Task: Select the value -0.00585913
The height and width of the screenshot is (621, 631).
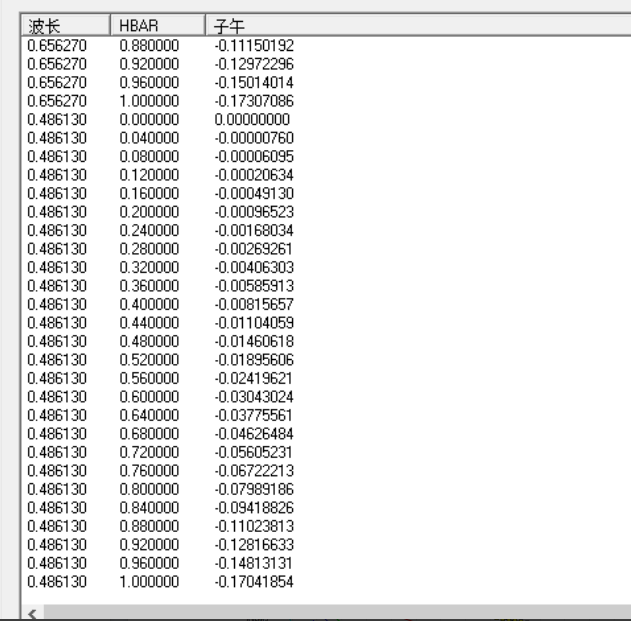Action: (254, 286)
